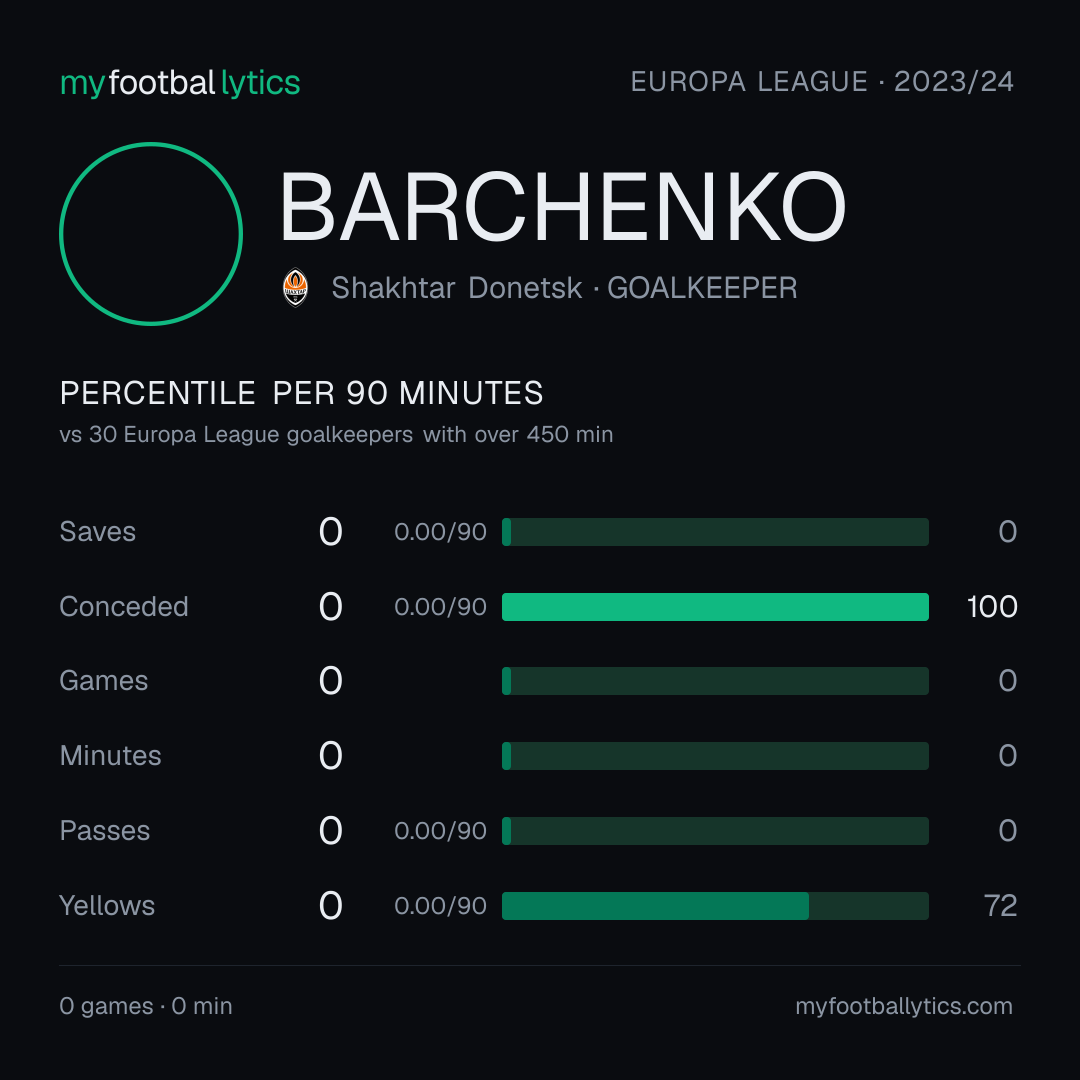Click the Shakhtar Donetsk club crest icon
This screenshot has width=1080, height=1080.
click(295, 287)
